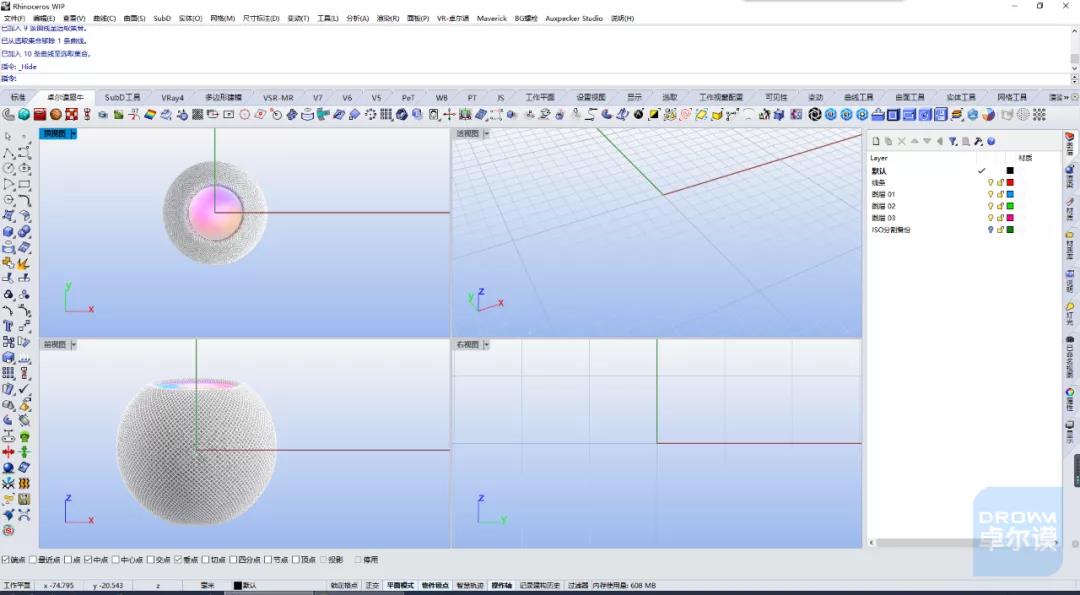Open the Auxpecker Studio menu
Viewport: 1080px width, 595px height.
click(x=574, y=19)
